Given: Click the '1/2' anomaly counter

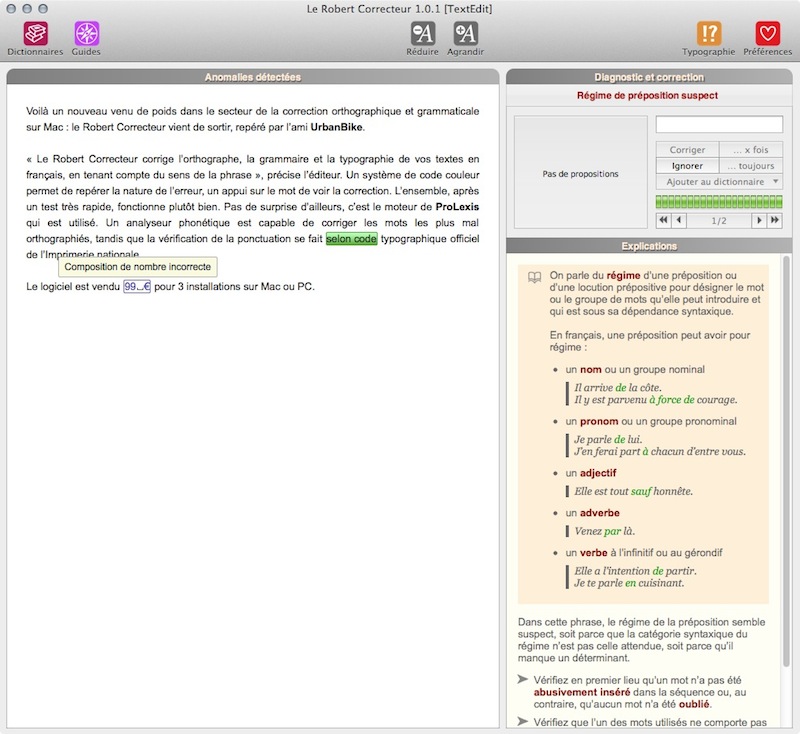Looking at the screenshot, I should coord(719,220).
